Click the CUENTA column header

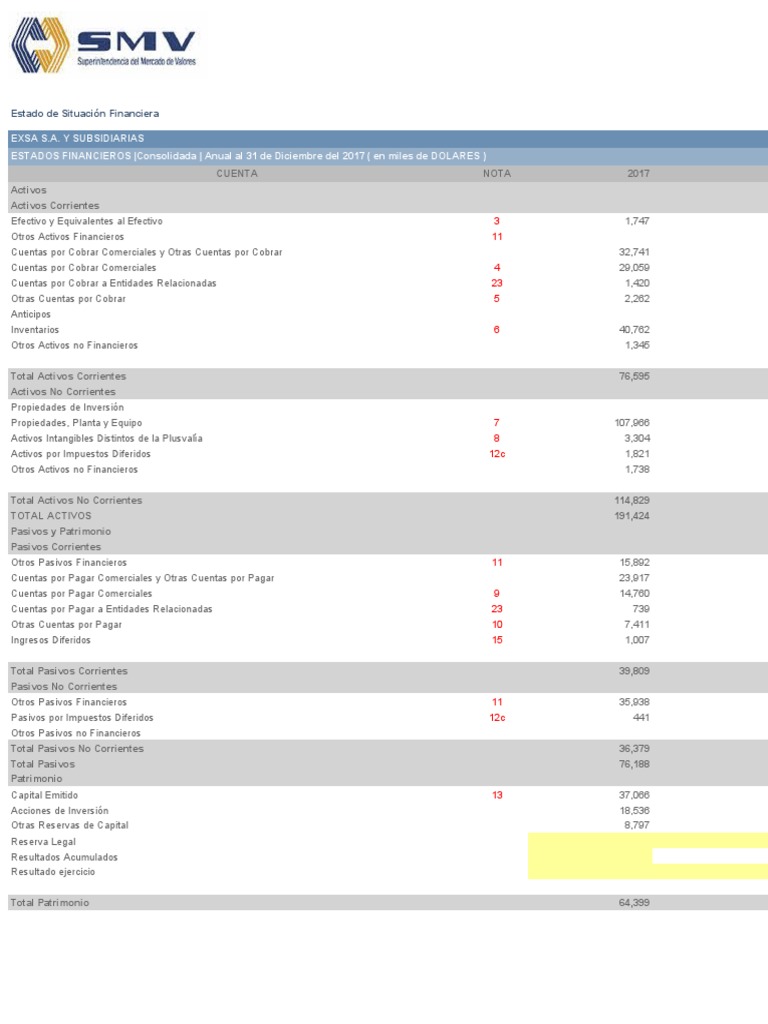coord(237,173)
